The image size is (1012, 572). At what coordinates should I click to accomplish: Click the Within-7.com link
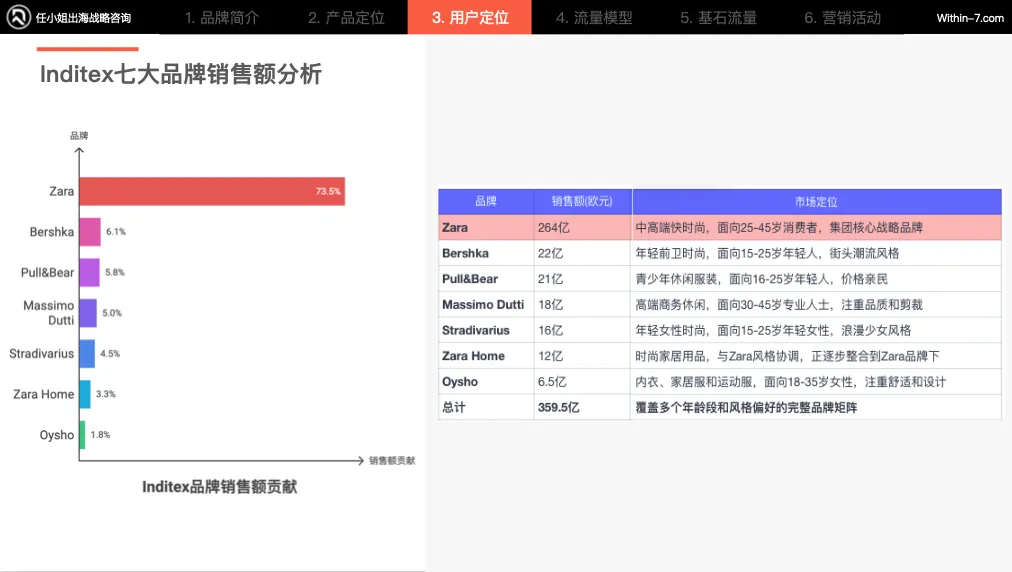[x=970, y=18]
